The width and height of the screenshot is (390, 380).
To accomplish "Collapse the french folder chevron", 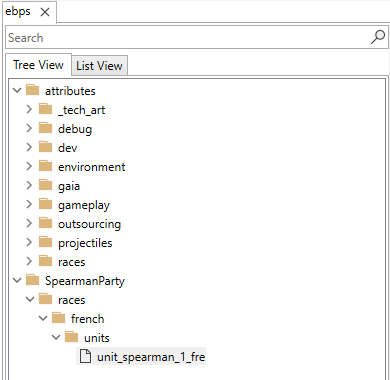I will point(43,318).
